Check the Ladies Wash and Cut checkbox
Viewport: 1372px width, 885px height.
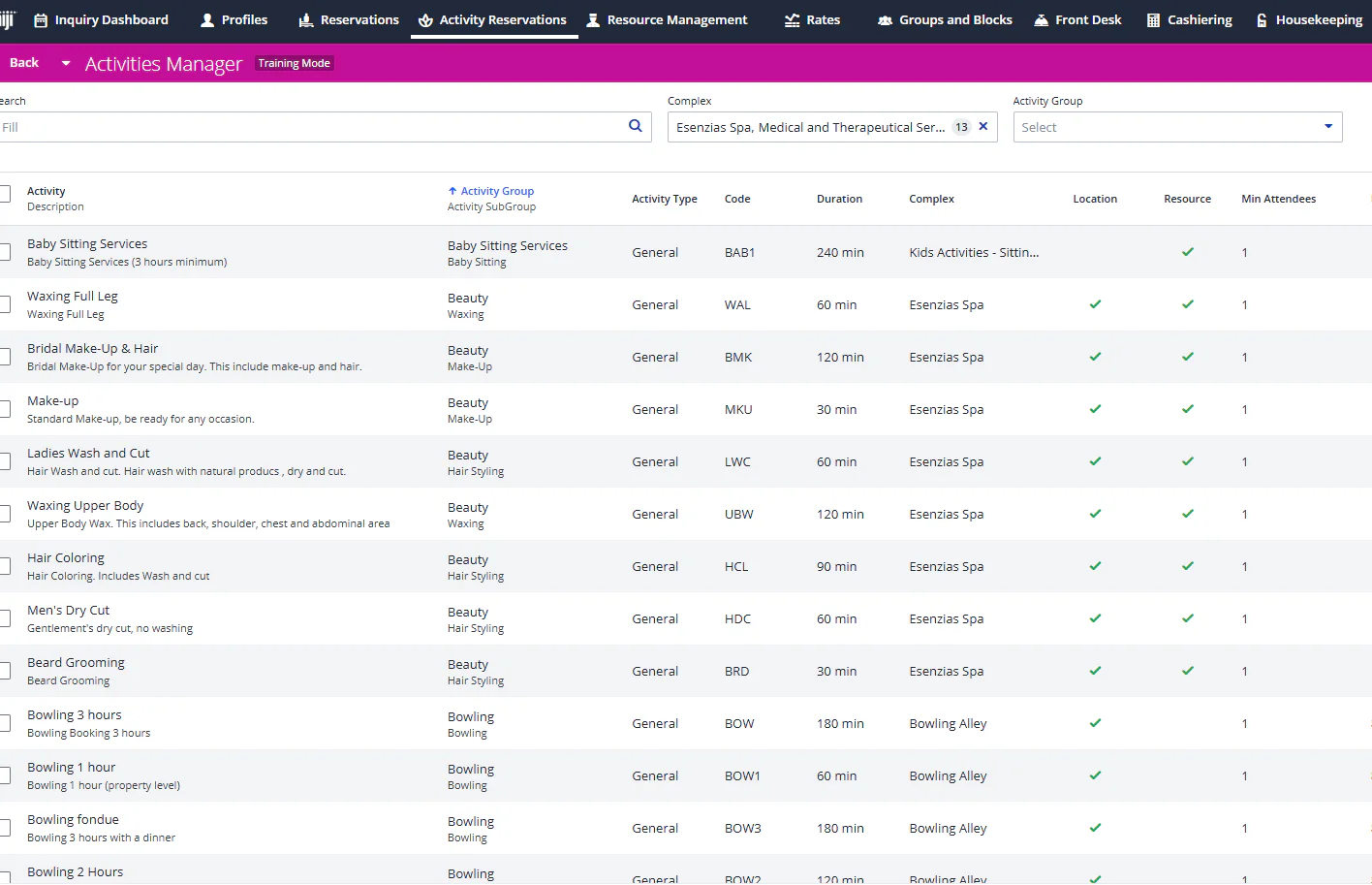tap(4, 461)
